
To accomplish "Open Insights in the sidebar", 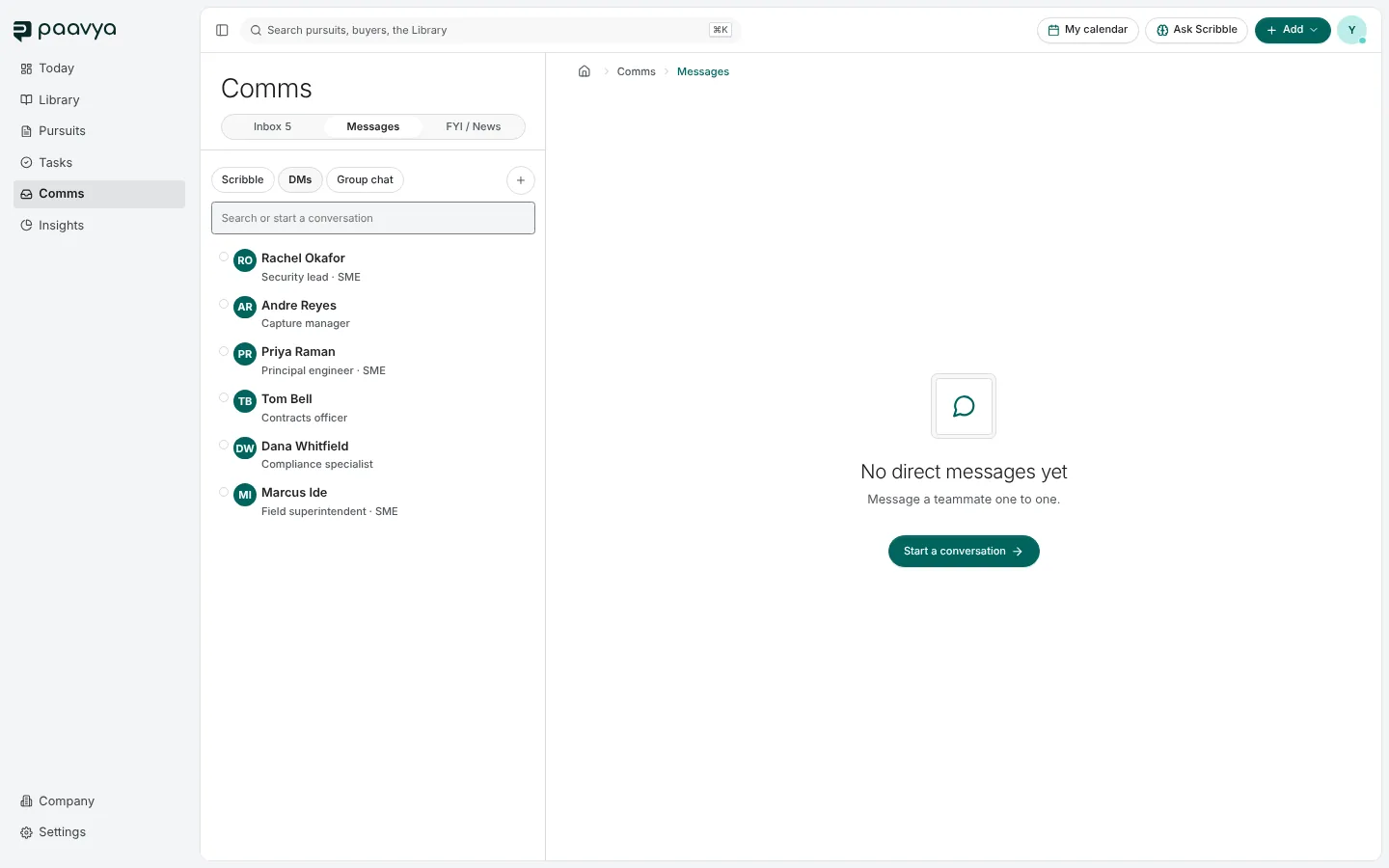I will (99, 226).
